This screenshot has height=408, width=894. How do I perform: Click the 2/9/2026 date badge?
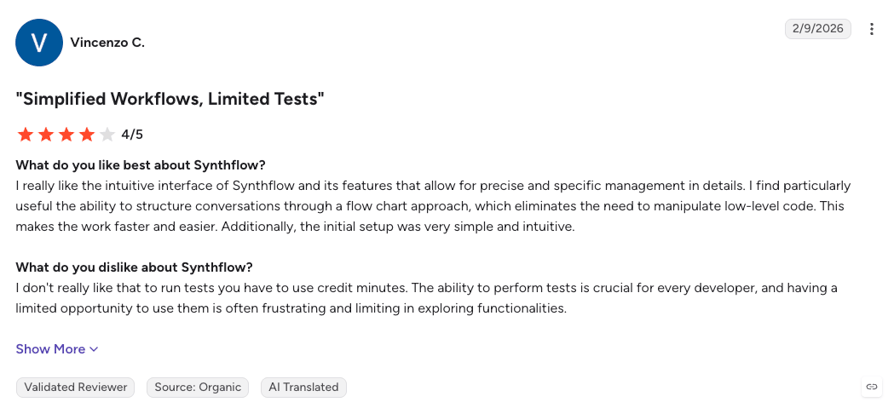818,29
